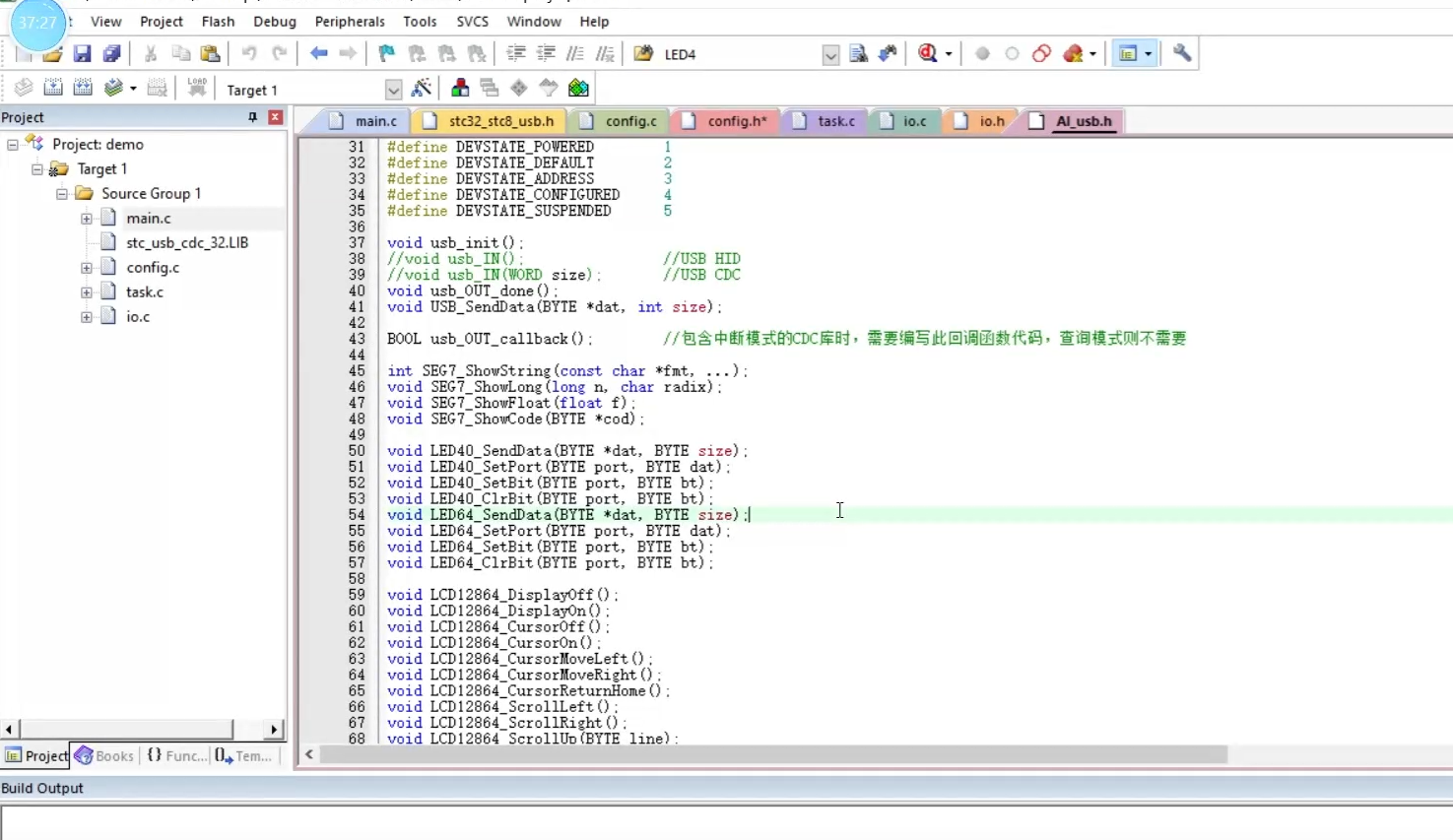Open the Target 1 selection dropdown

pos(393,90)
